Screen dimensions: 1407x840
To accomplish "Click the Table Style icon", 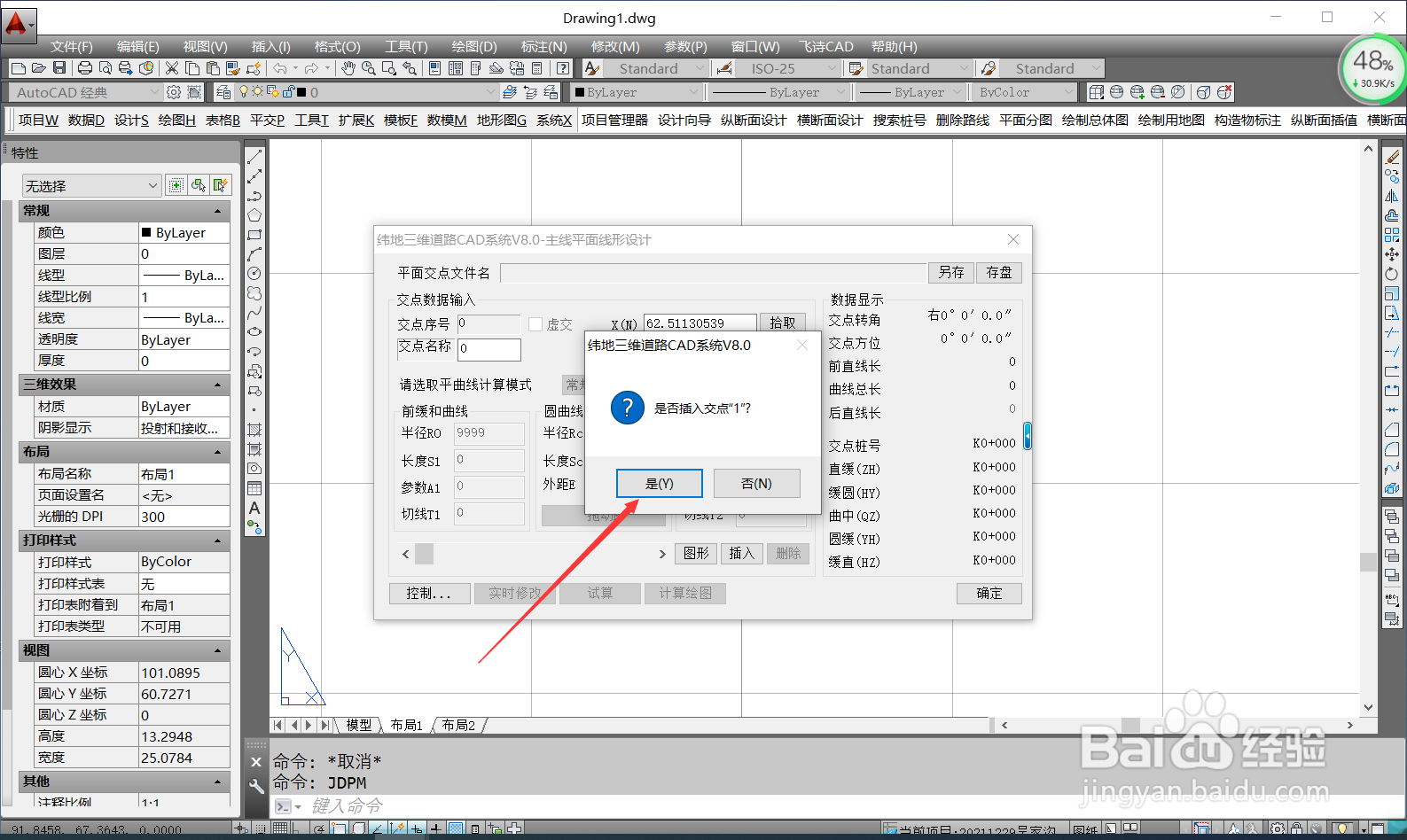I will pyautogui.click(x=856, y=68).
